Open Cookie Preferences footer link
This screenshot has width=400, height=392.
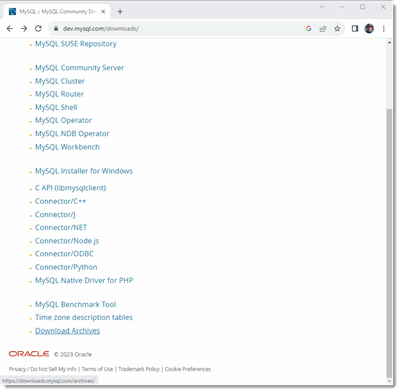tap(188, 369)
